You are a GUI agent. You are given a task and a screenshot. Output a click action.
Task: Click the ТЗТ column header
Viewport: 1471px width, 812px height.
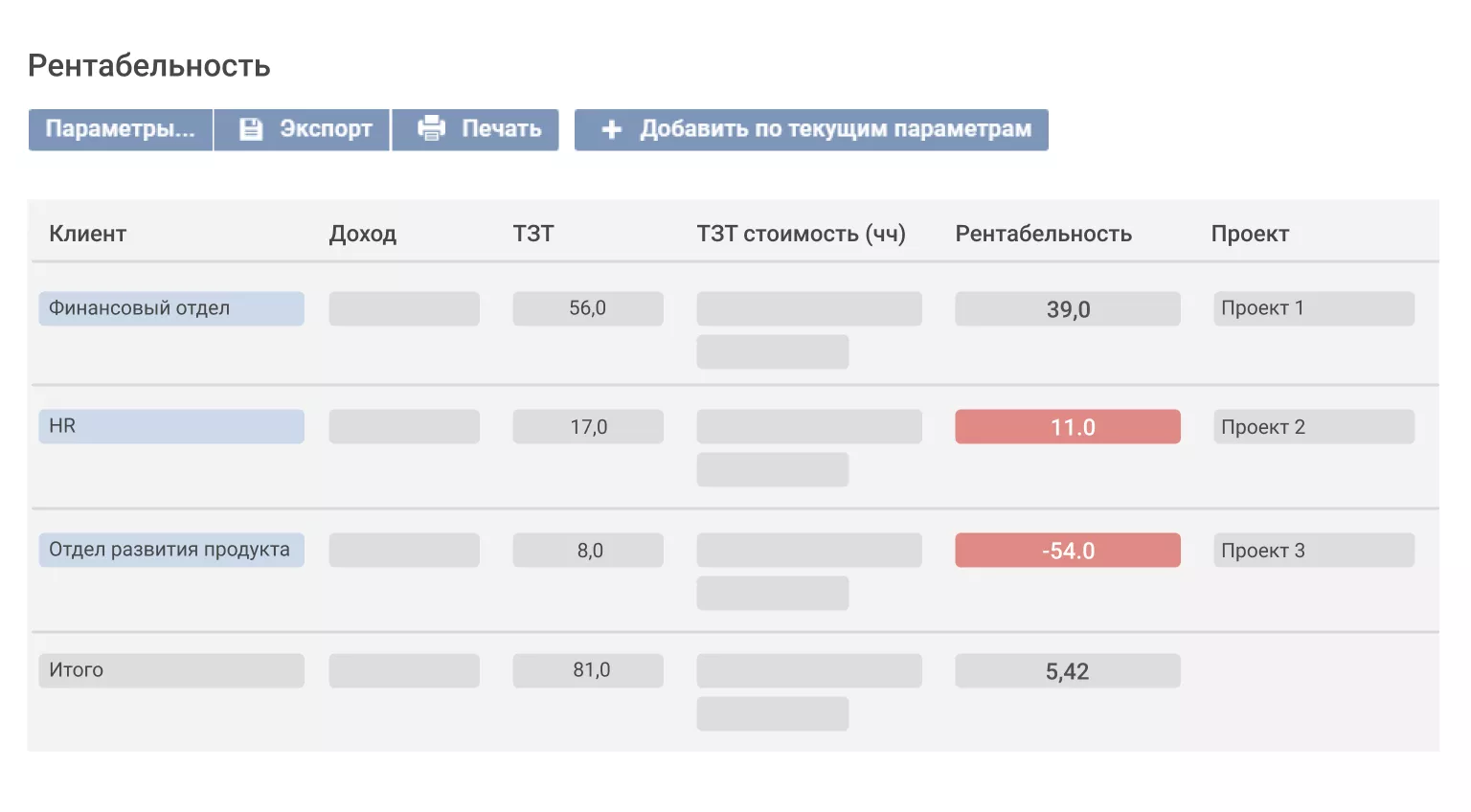tap(533, 234)
